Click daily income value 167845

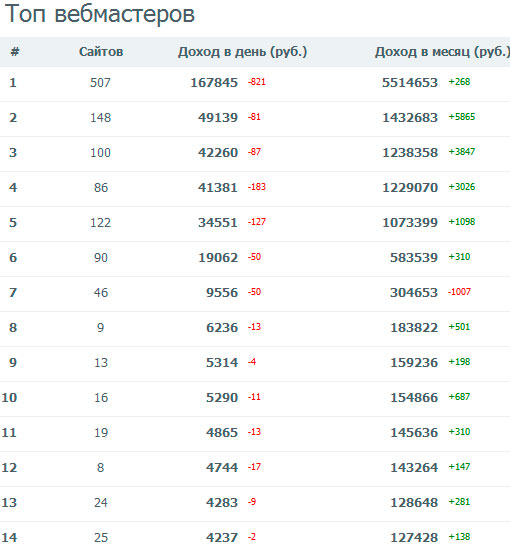(x=214, y=83)
